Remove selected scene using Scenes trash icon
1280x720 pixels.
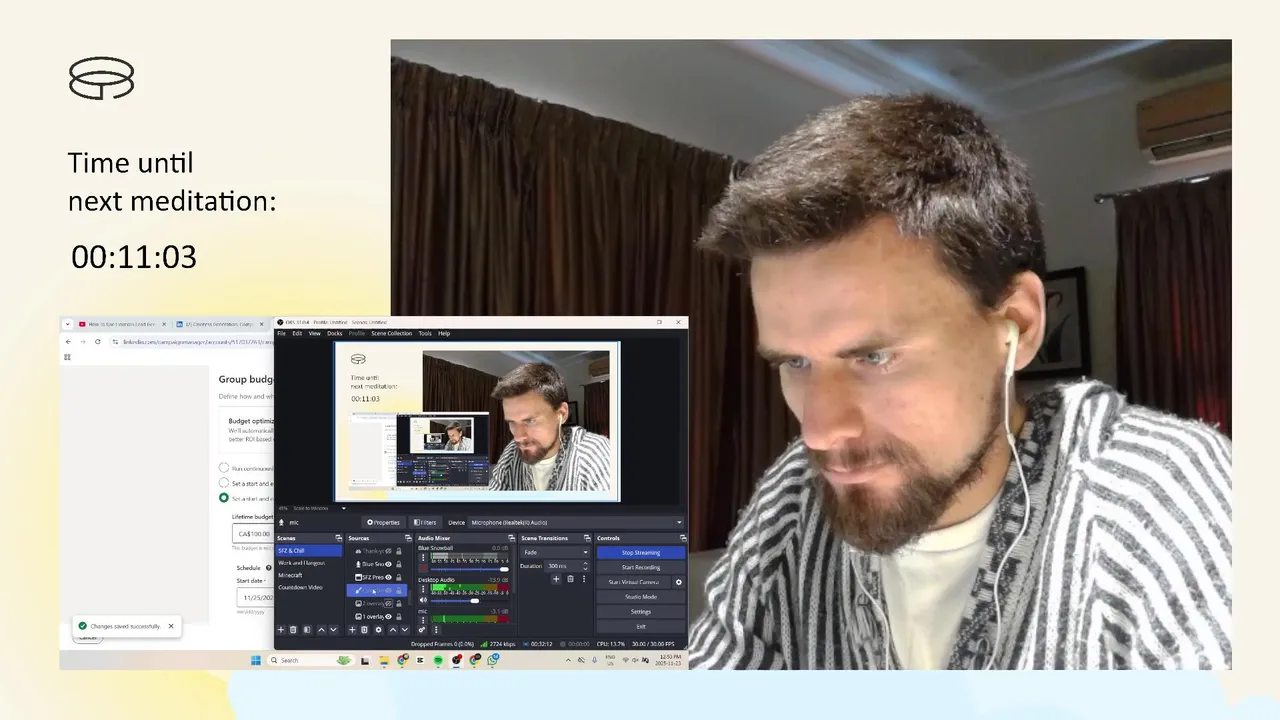pyautogui.click(x=293, y=630)
